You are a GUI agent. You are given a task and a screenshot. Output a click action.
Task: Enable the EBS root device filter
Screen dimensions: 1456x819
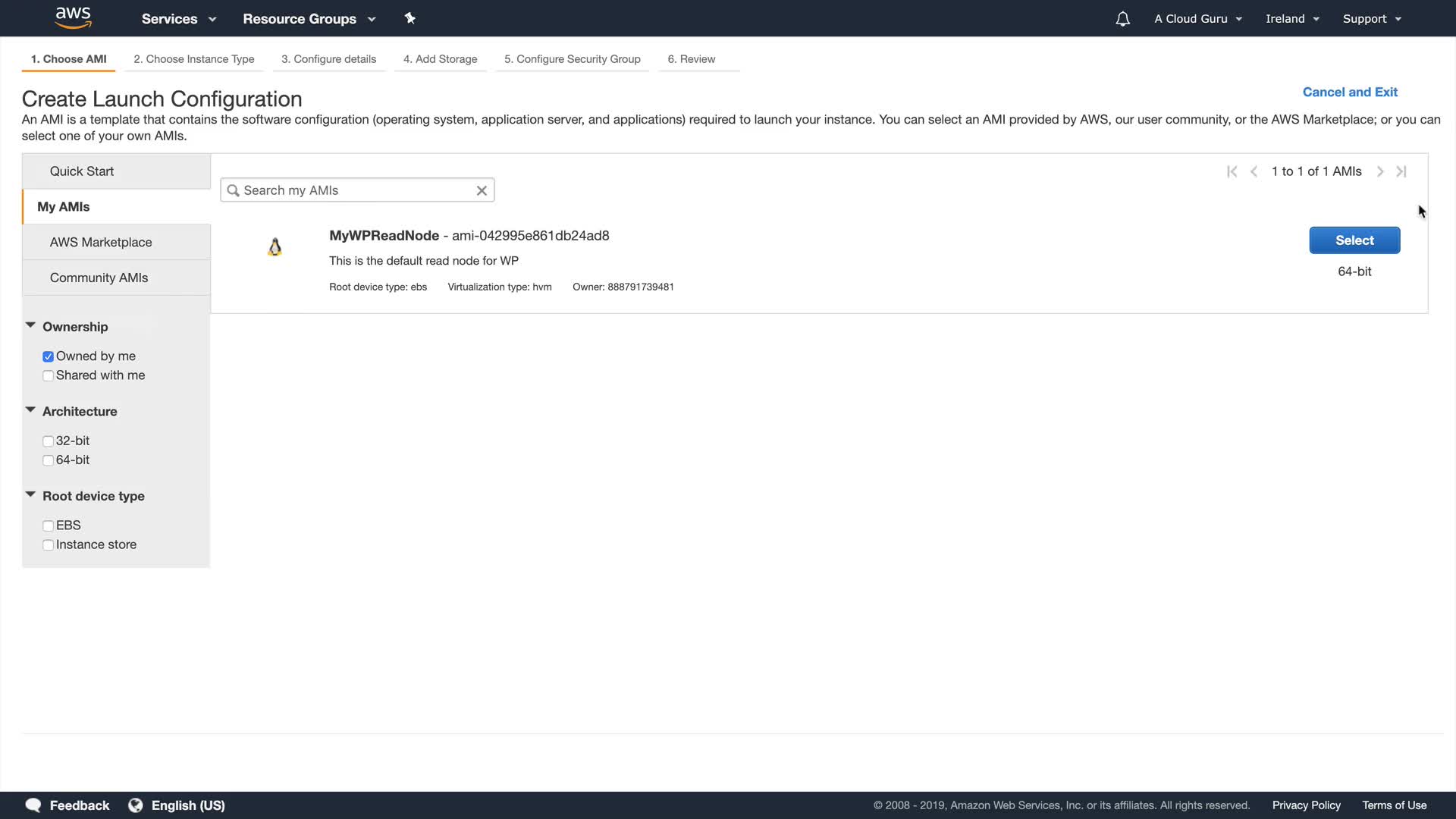click(48, 526)
